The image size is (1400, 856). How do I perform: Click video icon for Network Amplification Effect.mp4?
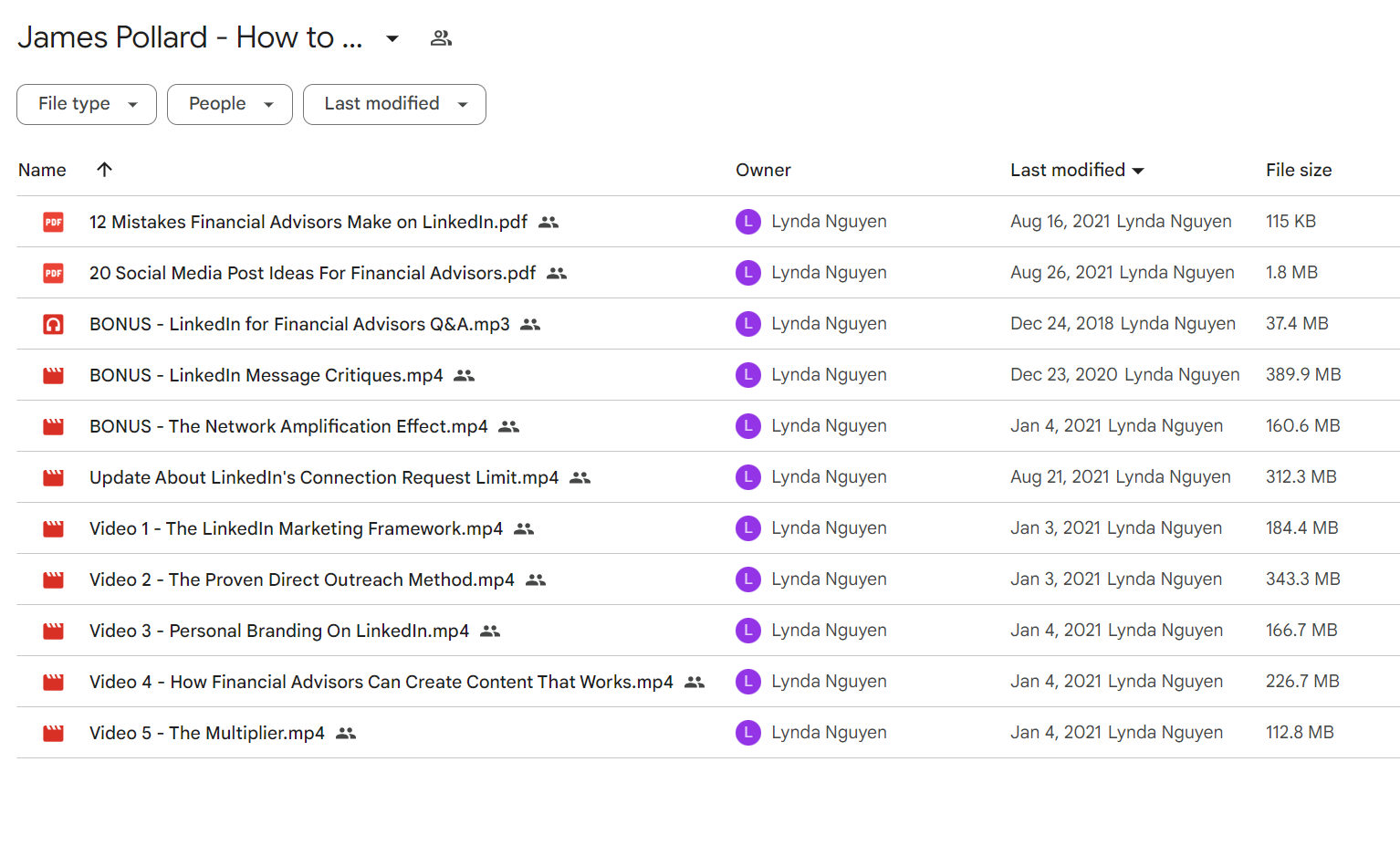pos(54,426)
